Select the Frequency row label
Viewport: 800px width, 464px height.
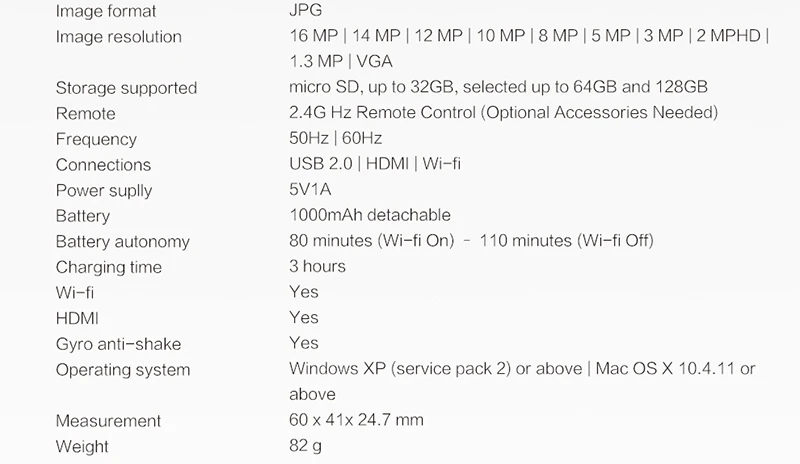96,139
